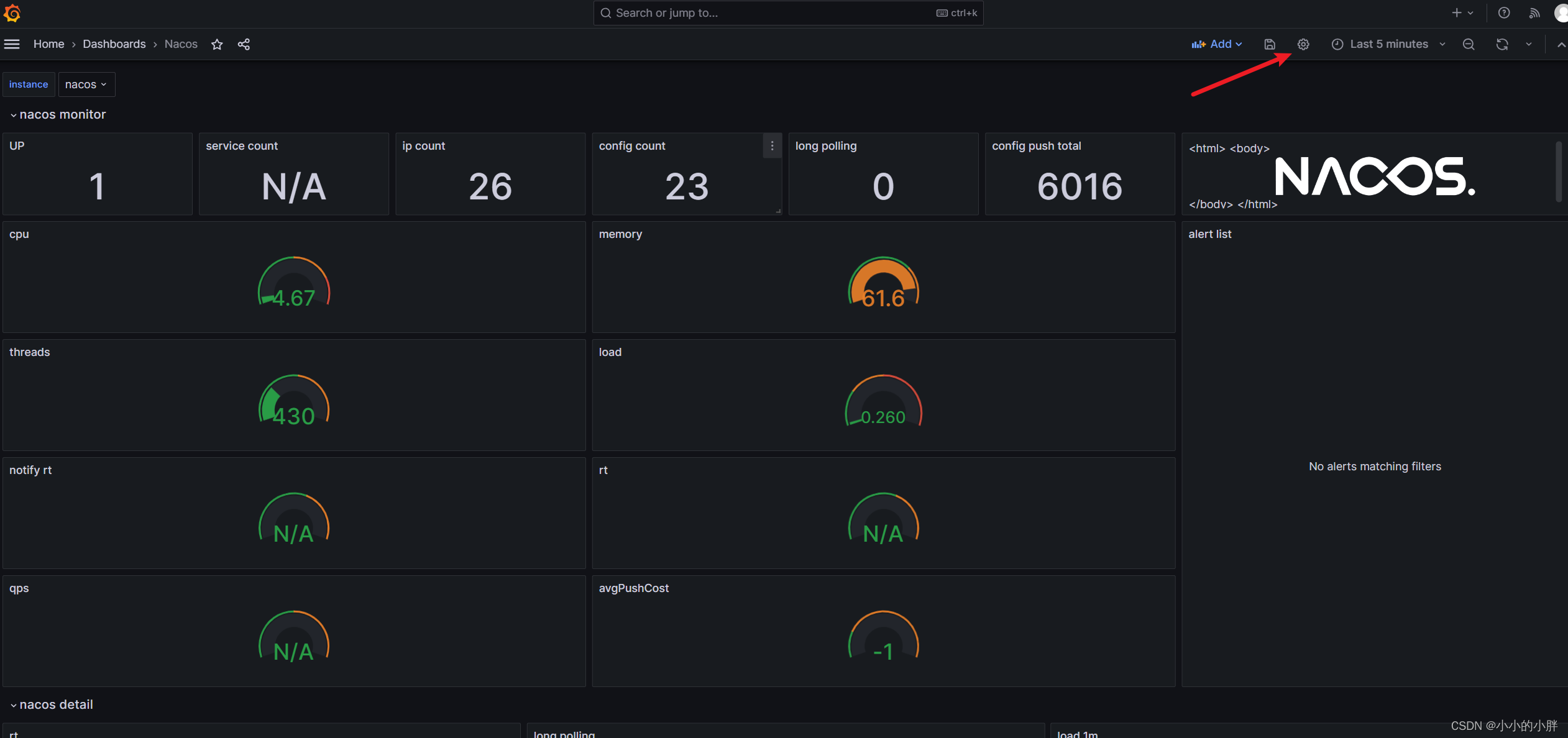Open the news RSS feed icon
The height and width of the screenshot is (738, 1568).
1534,13
